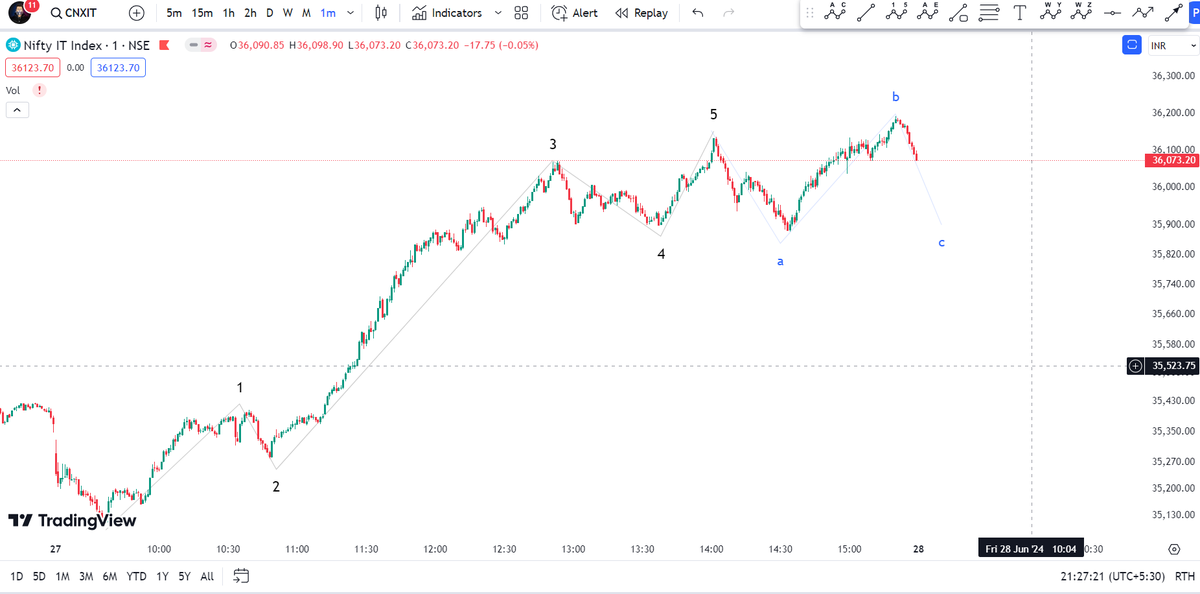The image size is (1200, 594).
Task: Click the redo arrow
Action: pyautogui.click(x=728, y=13)
